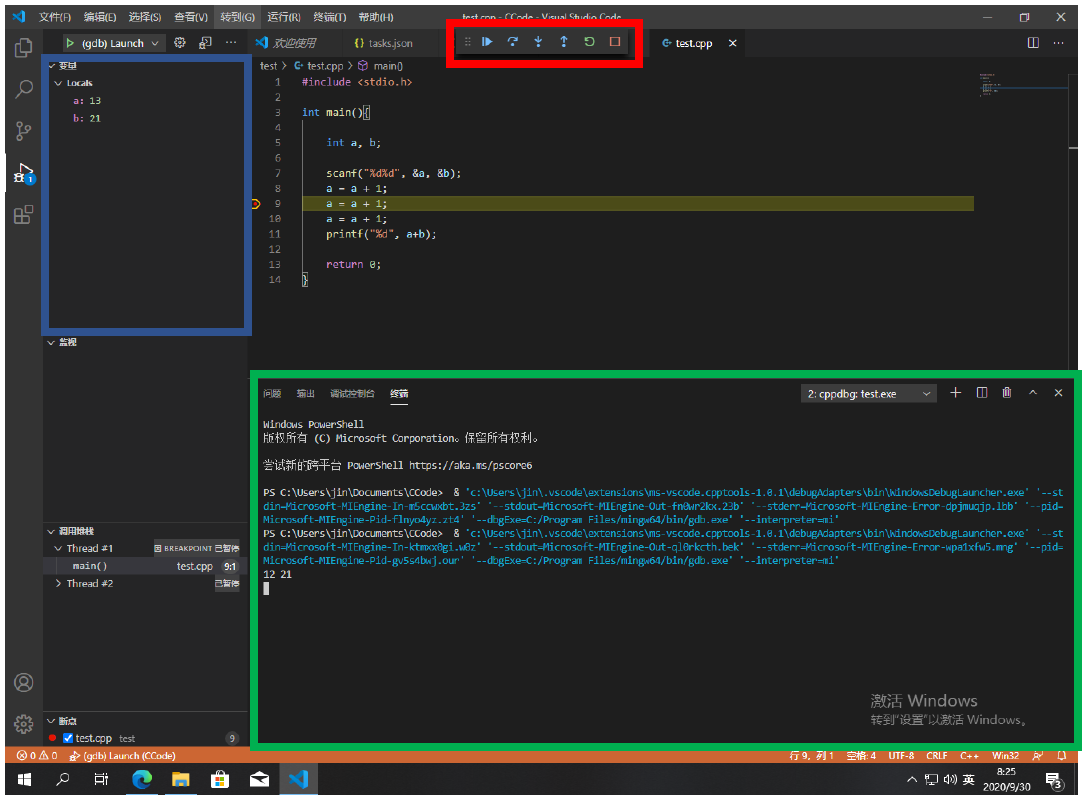Remove the breakpoint on line 9
1089x806 pixels.
(x=255, y=204)
